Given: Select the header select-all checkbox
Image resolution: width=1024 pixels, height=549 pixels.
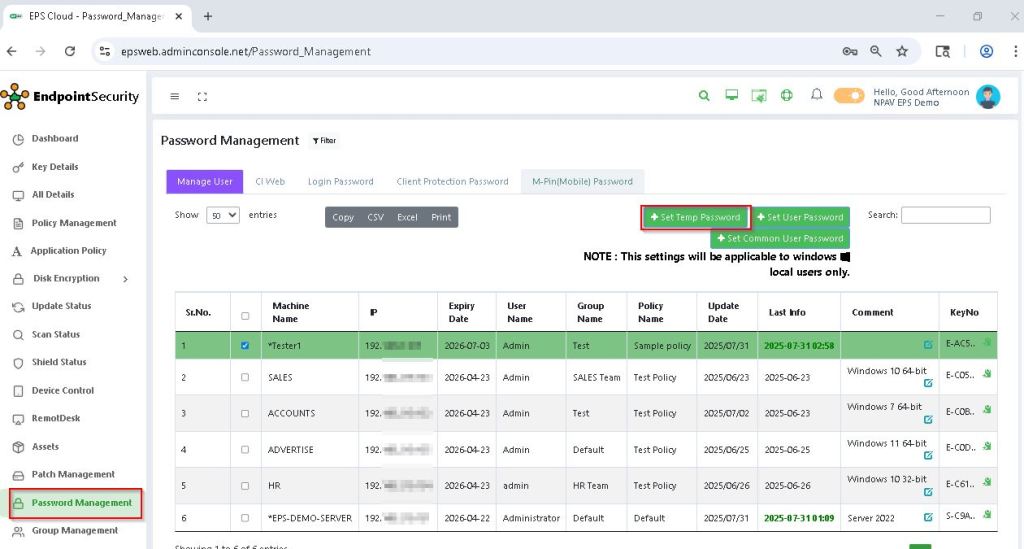Looking at the screenshot, I should (x=245, y=316).
